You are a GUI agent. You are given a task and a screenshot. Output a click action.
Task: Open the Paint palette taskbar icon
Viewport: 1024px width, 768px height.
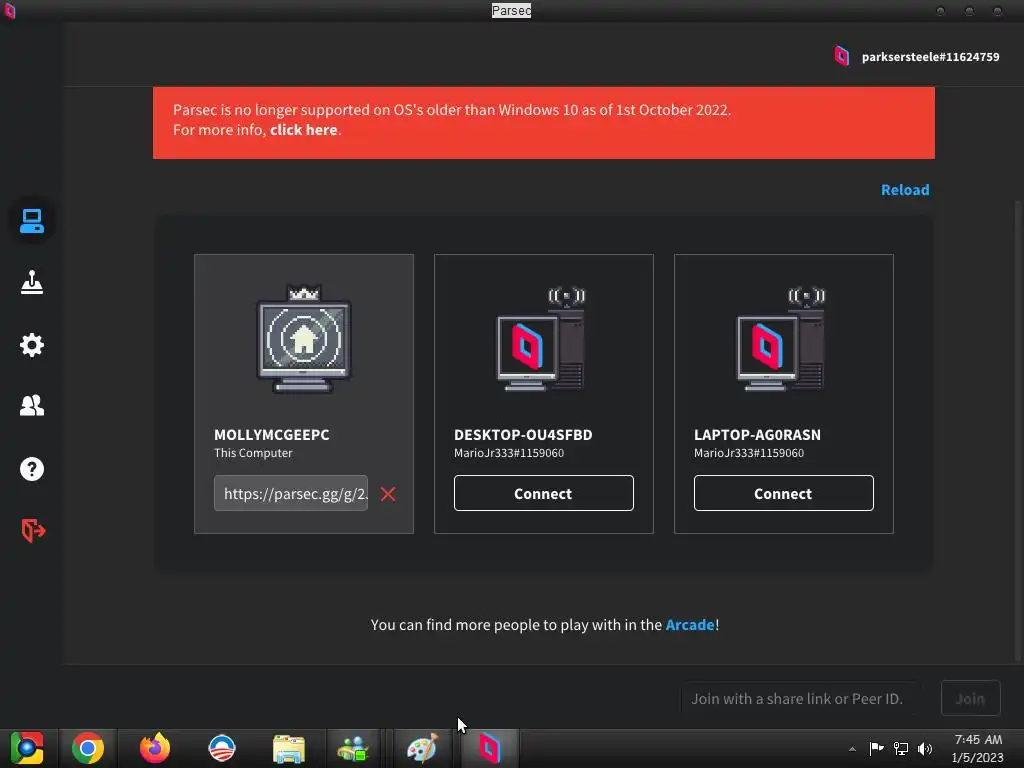pyautogui.click(x=422, y=748)
